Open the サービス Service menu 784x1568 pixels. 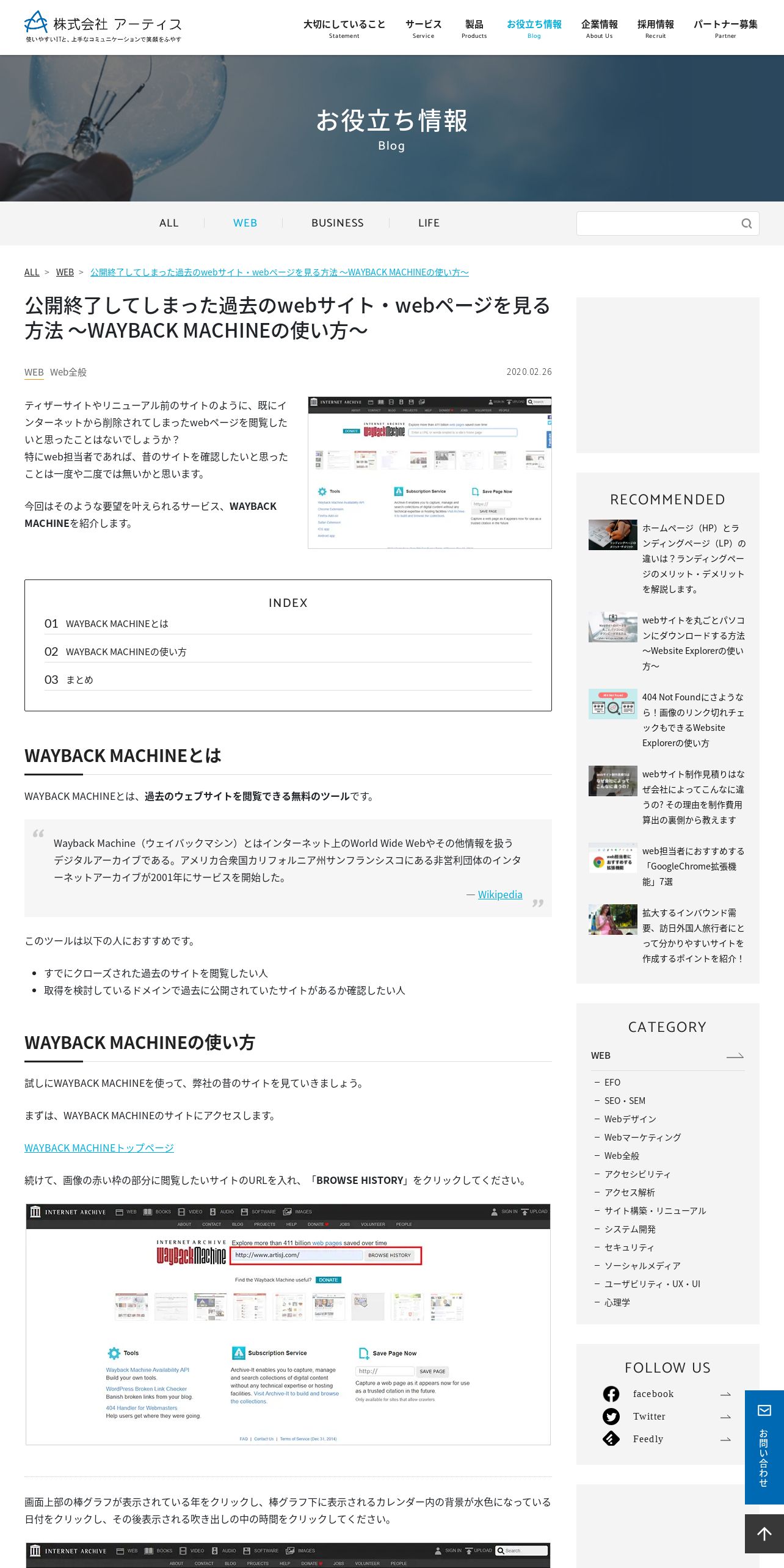pos(423,28)
